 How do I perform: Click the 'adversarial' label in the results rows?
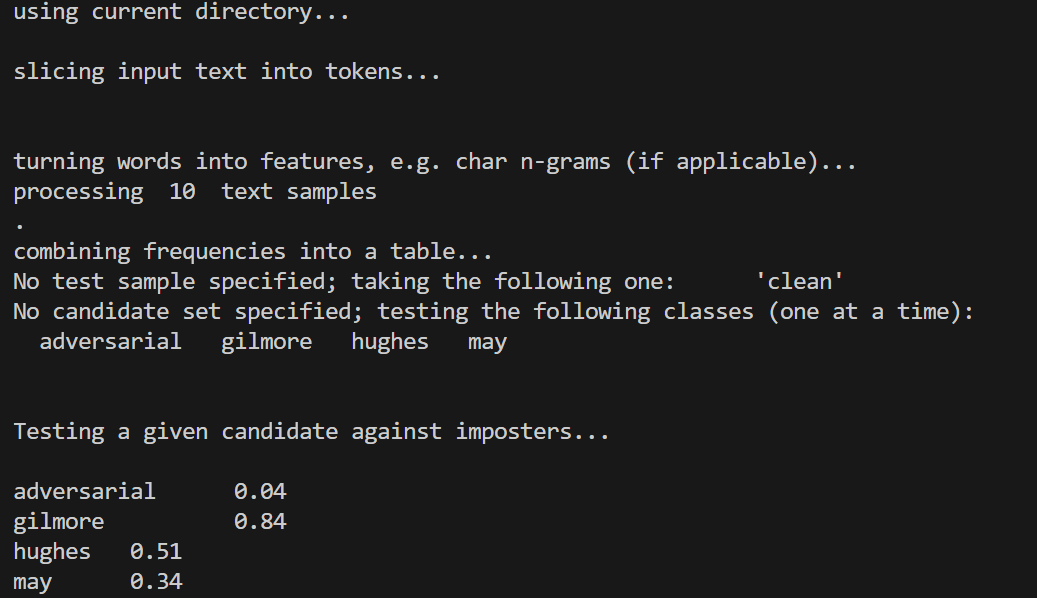coord(84,492)
